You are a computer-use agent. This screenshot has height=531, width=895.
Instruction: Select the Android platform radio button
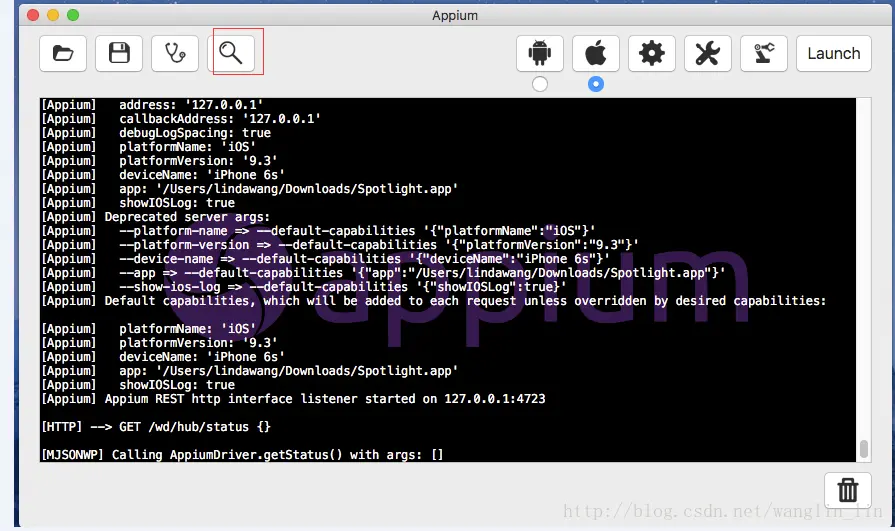[x=539, y=84]
